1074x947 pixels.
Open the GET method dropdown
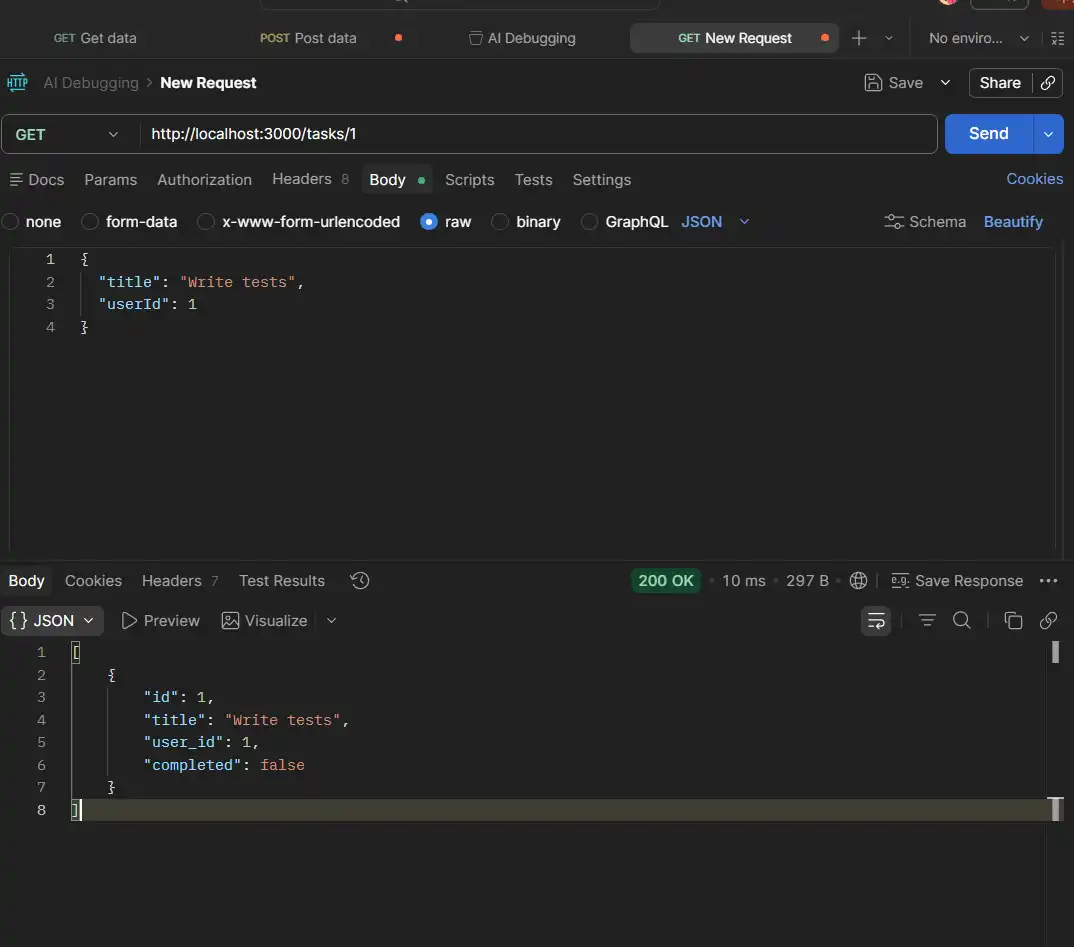67,134
